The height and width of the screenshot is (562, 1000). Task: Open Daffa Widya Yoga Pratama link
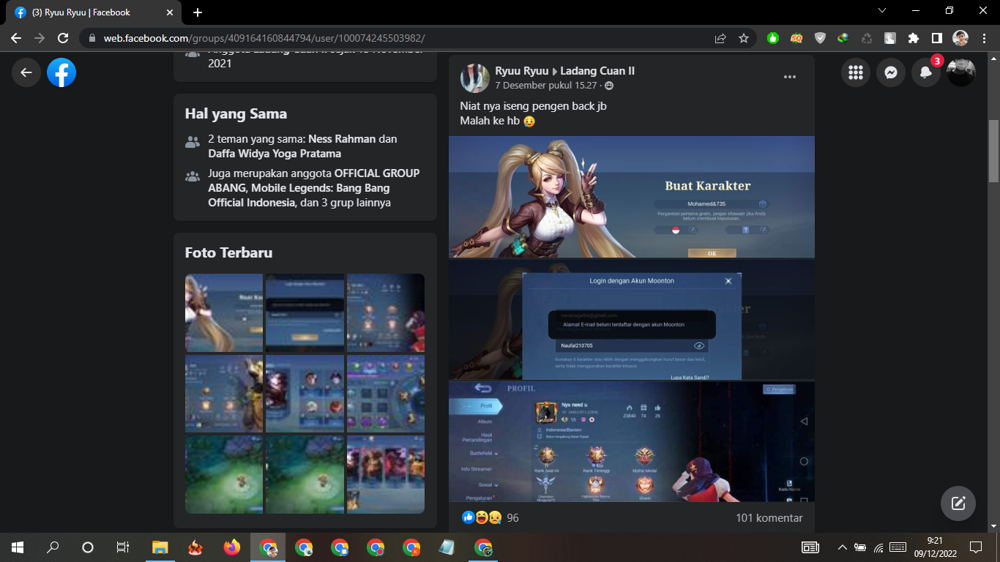pos(274,154)
